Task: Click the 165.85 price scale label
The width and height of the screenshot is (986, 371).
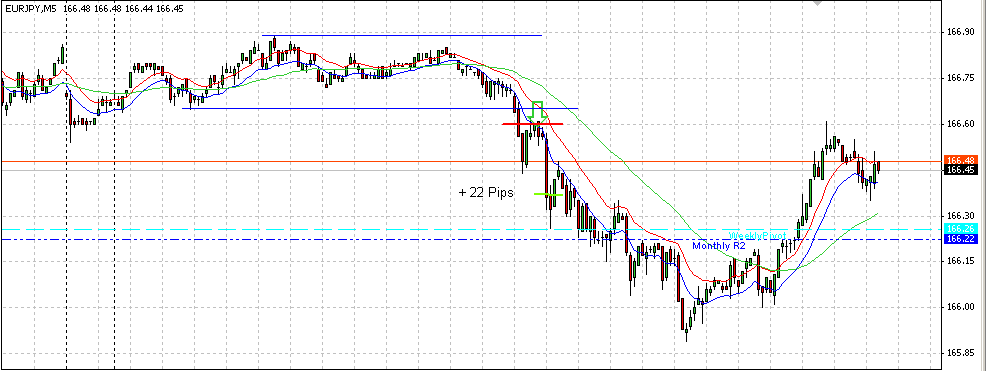Action: 961,353
